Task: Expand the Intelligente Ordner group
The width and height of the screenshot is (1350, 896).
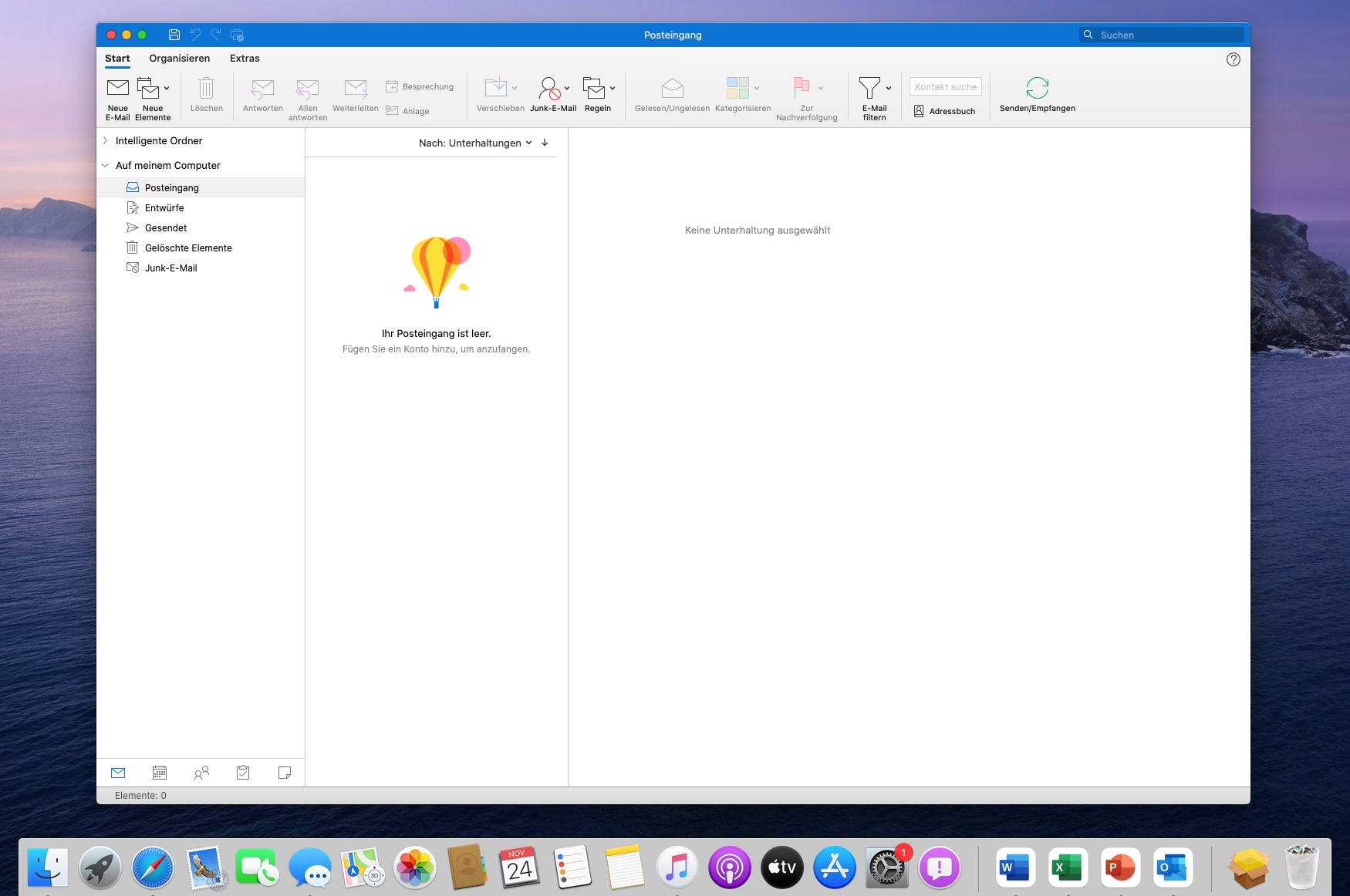Action: pos(106,140)
